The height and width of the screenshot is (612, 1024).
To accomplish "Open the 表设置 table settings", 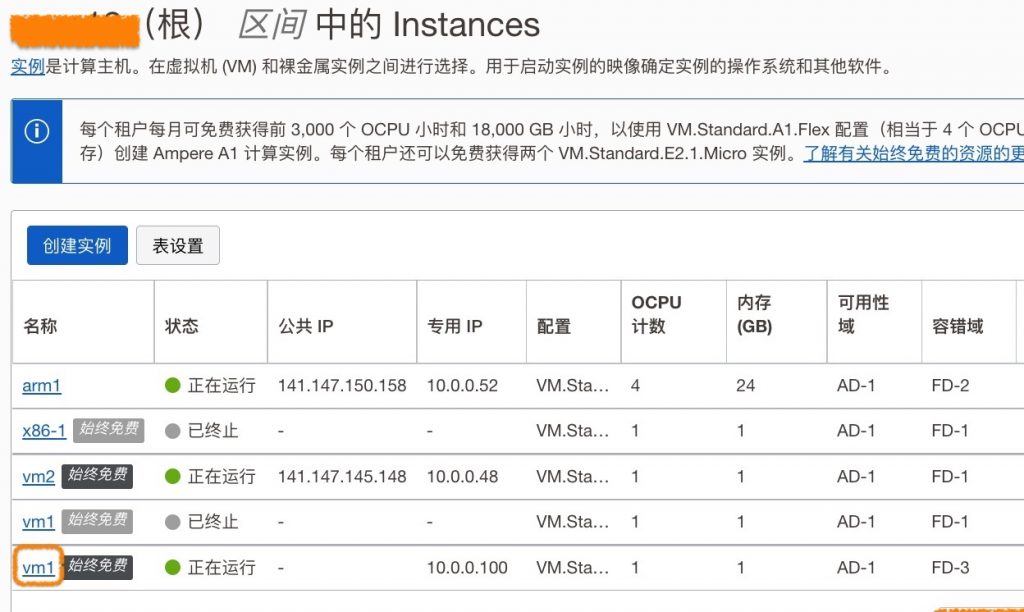I will click(178, 245).
